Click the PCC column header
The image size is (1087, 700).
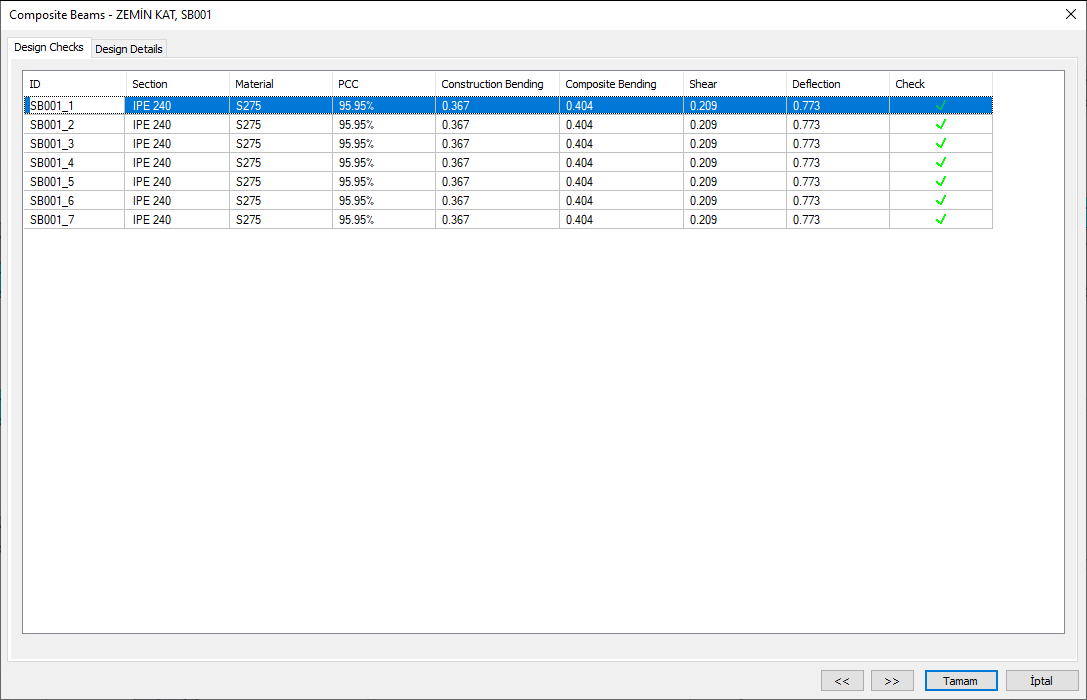coord(383,84)
